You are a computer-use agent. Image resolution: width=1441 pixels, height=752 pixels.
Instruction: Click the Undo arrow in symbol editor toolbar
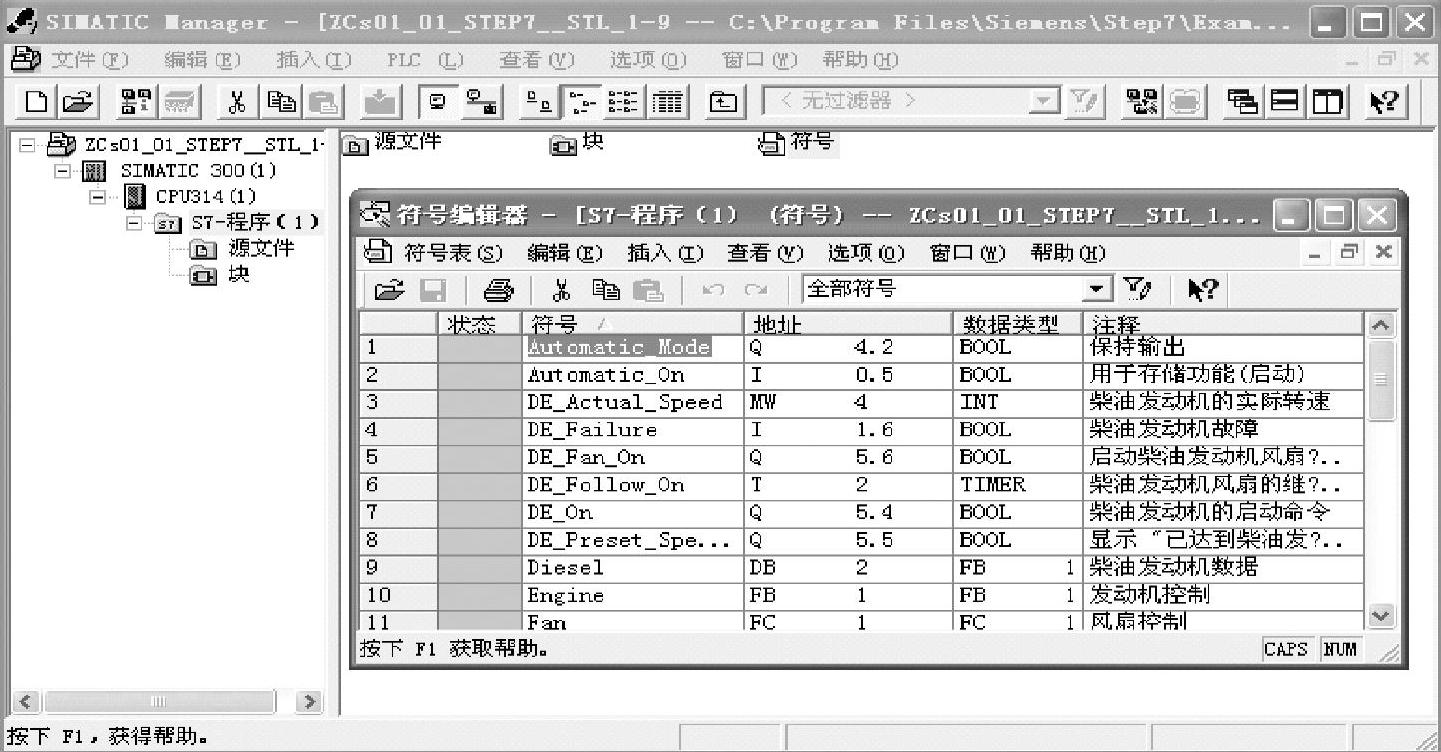click(x=713, y=290)
